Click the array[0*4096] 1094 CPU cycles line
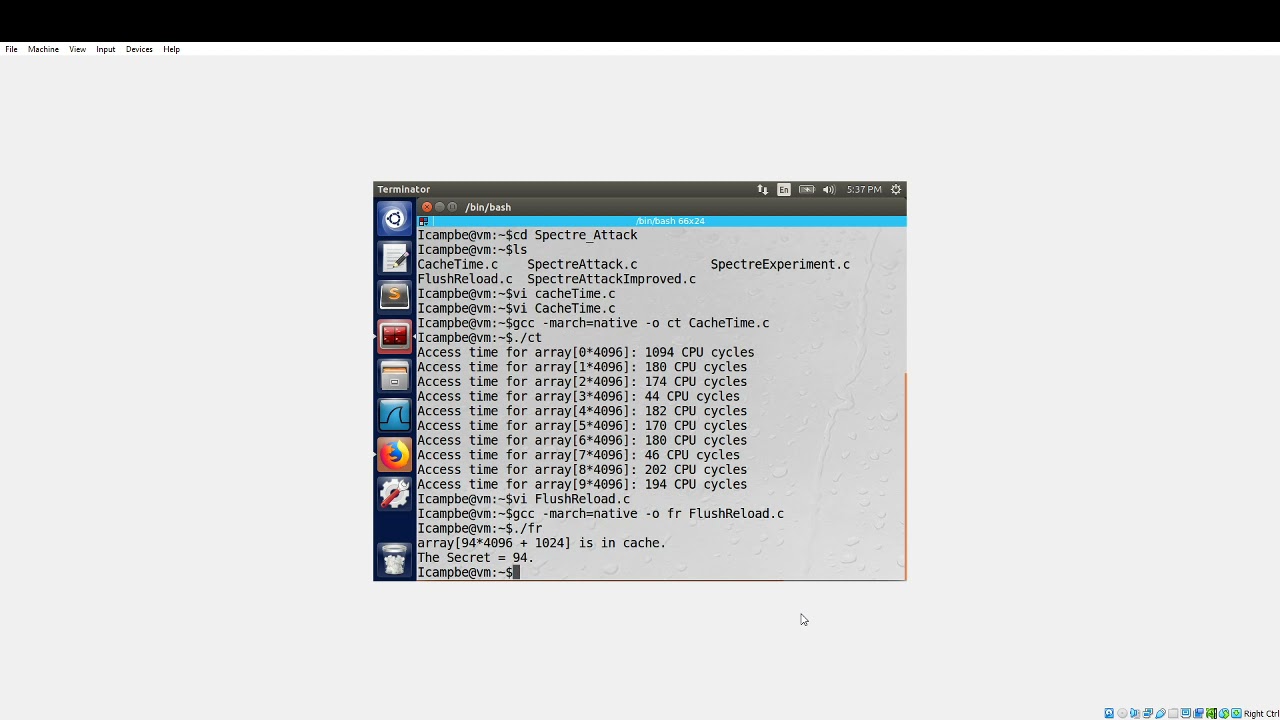Screen dimensions: 1280x720 click(x=586, y=352)
